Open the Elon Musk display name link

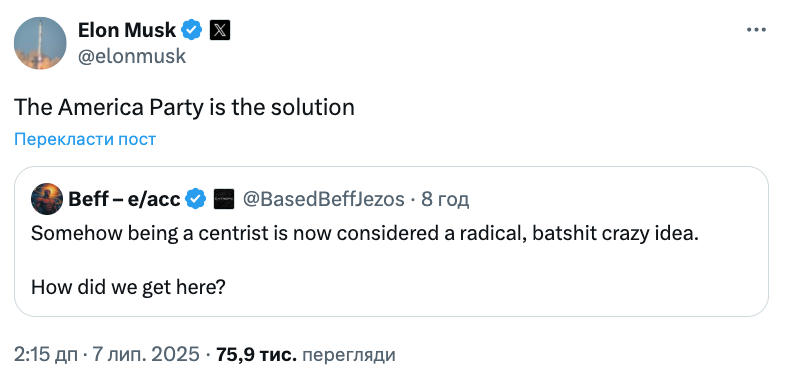pos(127,31)
